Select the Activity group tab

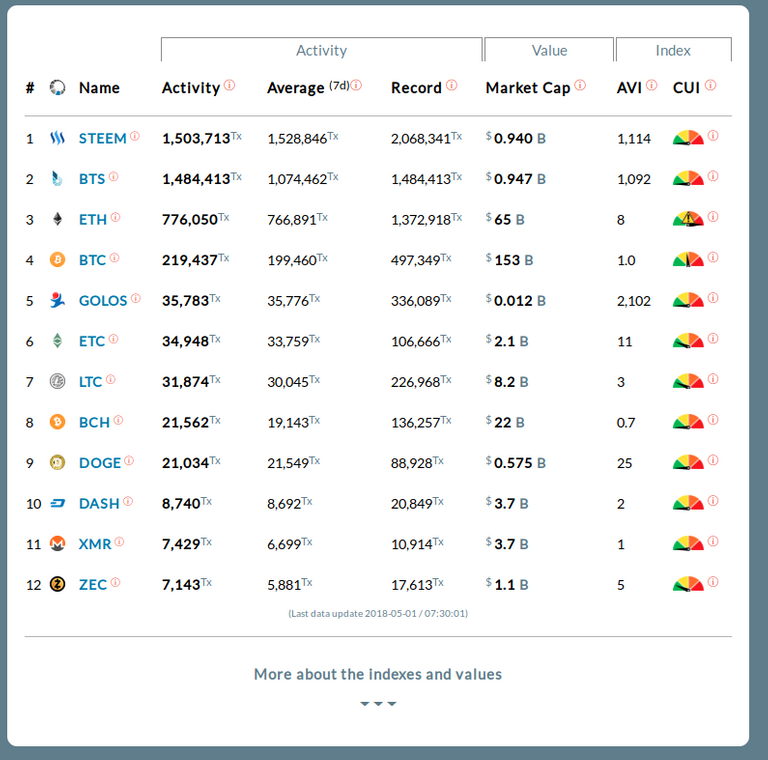[x=321, y=50]
